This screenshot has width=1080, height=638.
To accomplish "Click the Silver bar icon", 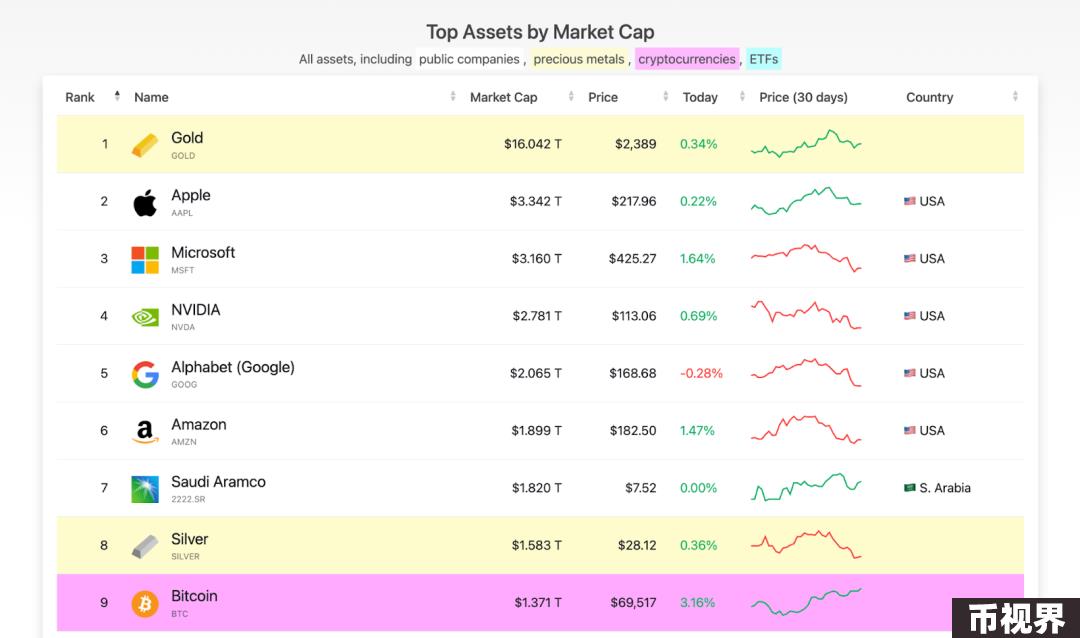I will pos(145,546).
